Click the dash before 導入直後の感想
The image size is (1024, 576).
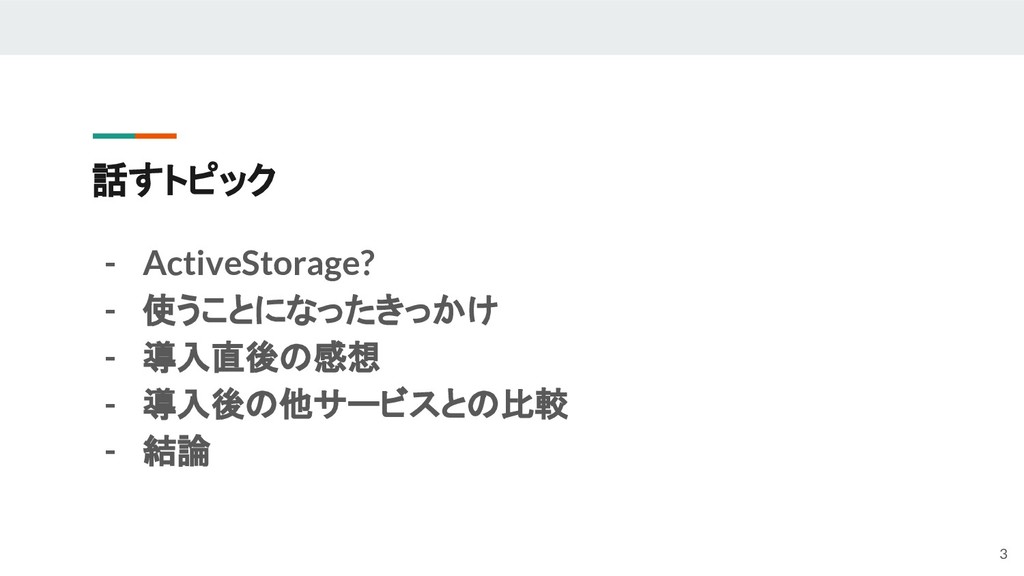pos(111,359)
